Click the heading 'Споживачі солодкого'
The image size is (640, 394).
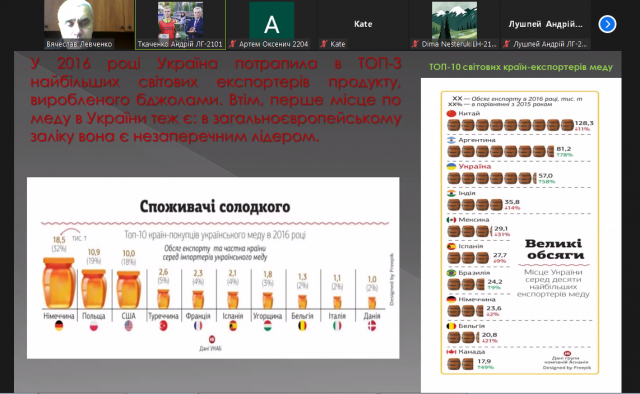(215, 207)
